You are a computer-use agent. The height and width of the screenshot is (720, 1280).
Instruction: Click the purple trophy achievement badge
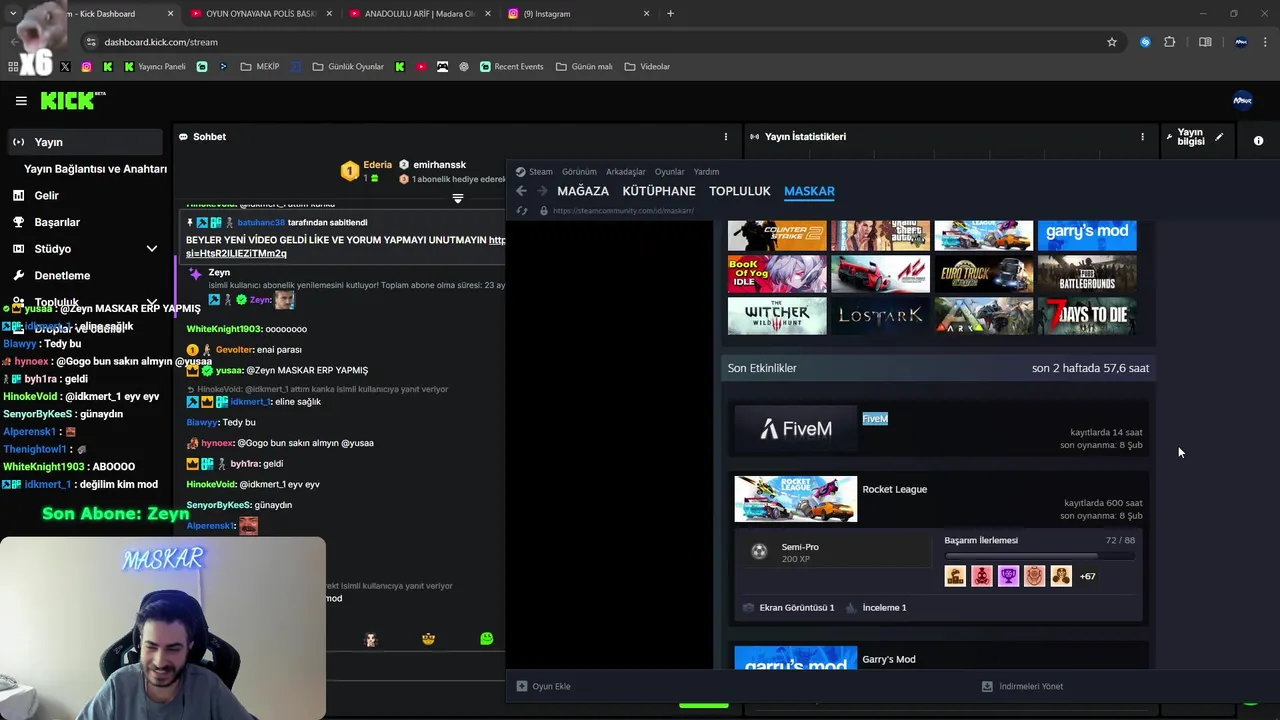[x=1008, y=576]
